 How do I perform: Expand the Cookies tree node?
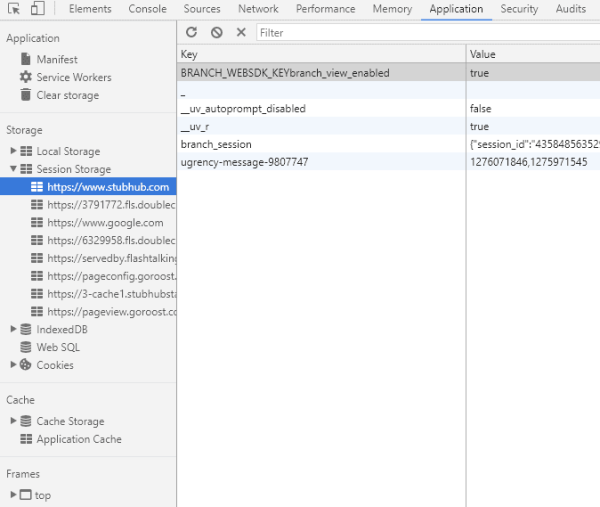click(x=13, y=364)
